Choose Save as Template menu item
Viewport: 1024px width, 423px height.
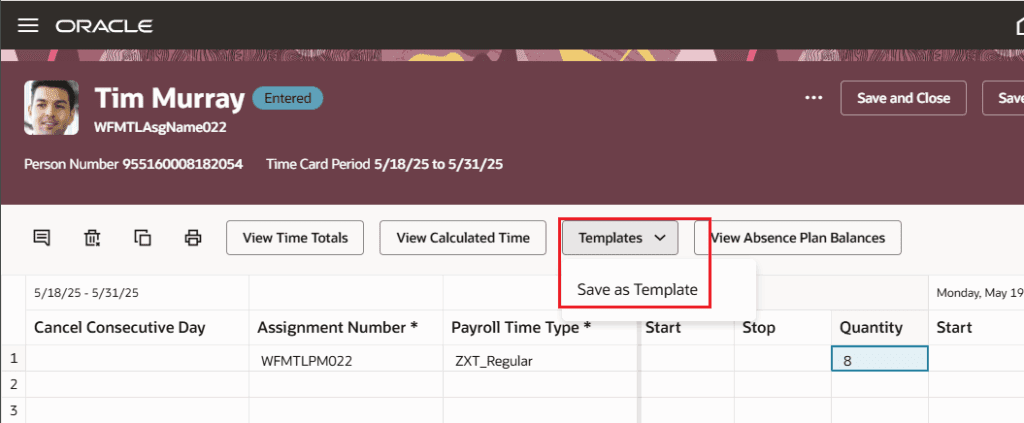pyautogui.click(x=637, y=290)
